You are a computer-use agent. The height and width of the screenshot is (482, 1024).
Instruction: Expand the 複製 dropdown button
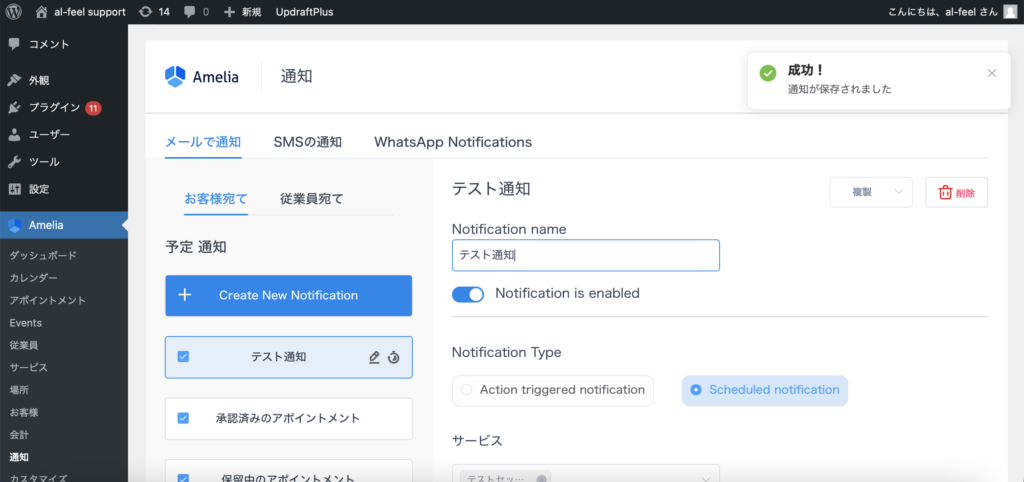click(x=898, y=192)
